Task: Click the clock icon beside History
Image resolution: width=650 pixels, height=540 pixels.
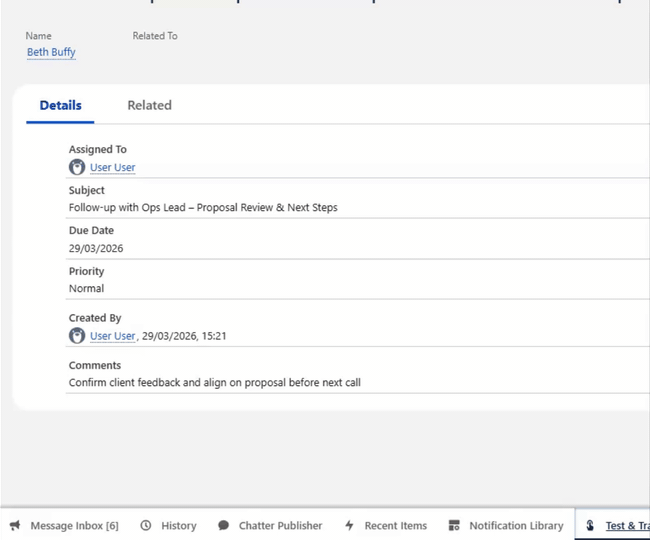Action: pos(146,525)
